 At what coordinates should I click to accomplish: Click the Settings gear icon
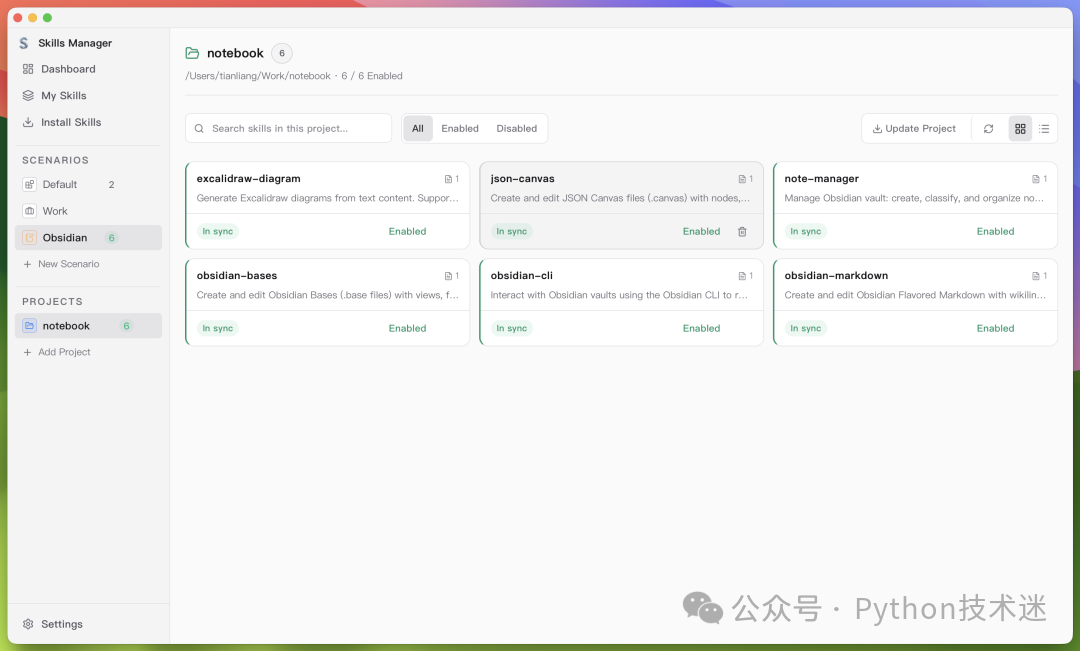[28, 624]
